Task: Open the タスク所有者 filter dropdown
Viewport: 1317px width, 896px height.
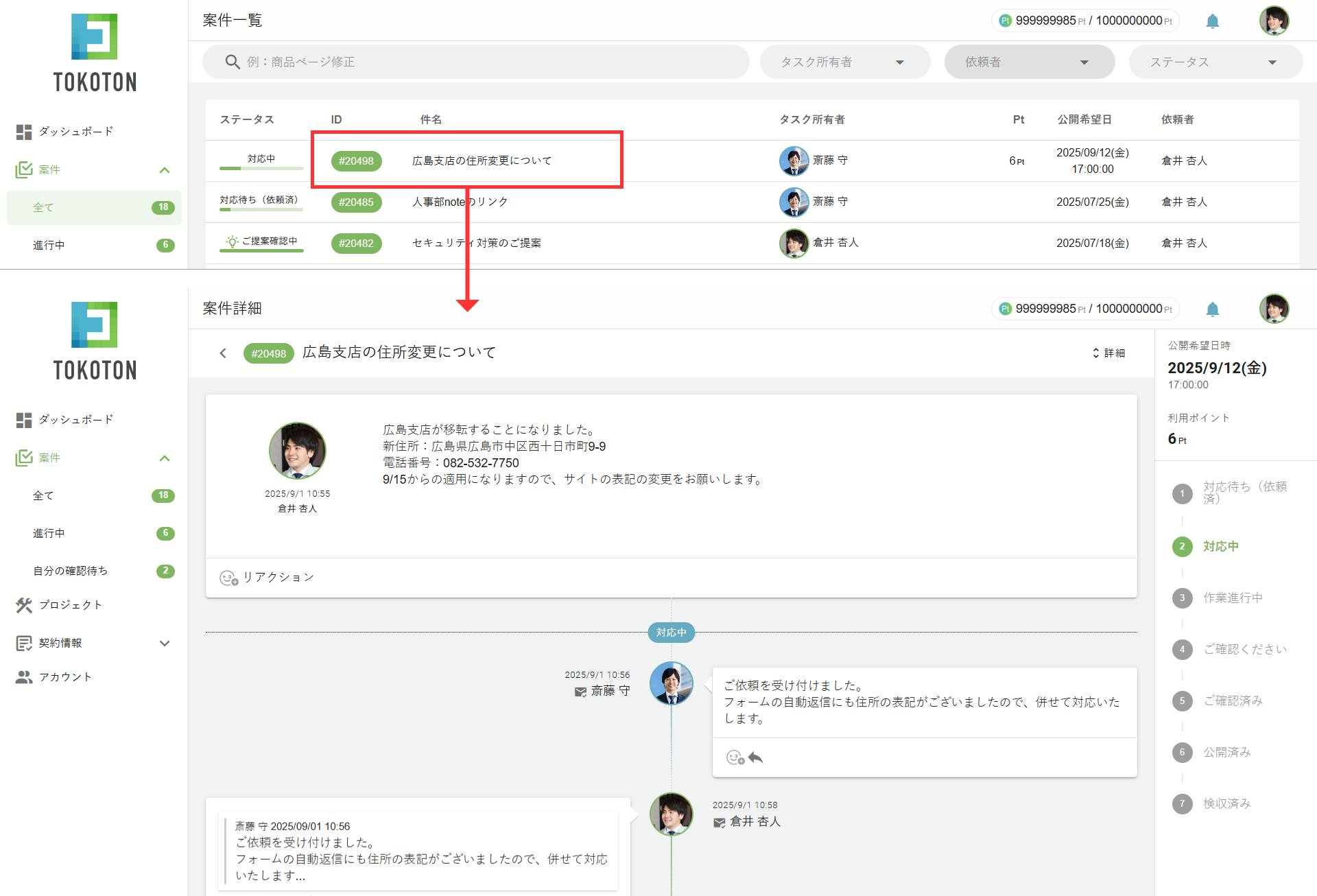Action: click(x=844, y=62)
